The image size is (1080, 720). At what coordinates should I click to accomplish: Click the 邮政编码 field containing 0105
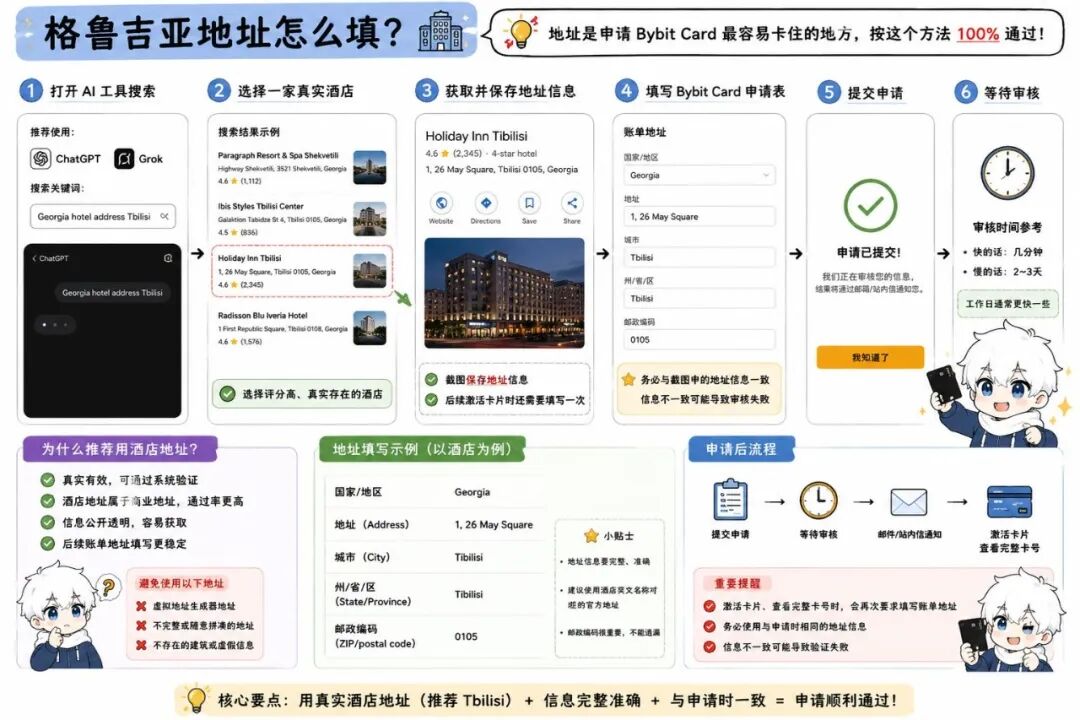coord(699,340)
